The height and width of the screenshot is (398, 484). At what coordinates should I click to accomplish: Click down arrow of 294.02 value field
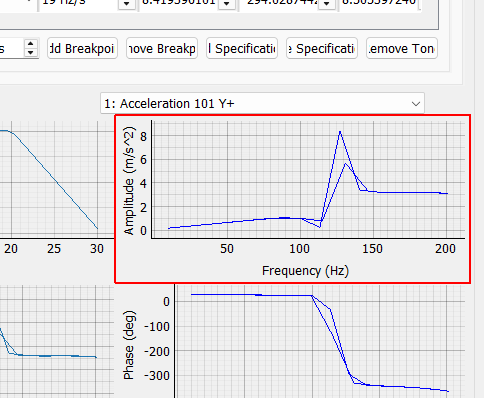[x=327, y=4]
